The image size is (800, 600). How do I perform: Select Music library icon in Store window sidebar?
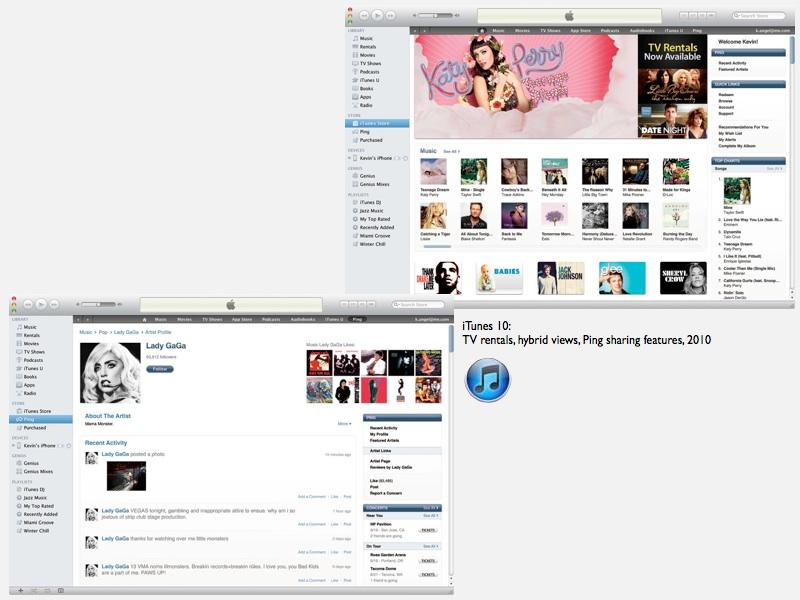tap(355, 38)
